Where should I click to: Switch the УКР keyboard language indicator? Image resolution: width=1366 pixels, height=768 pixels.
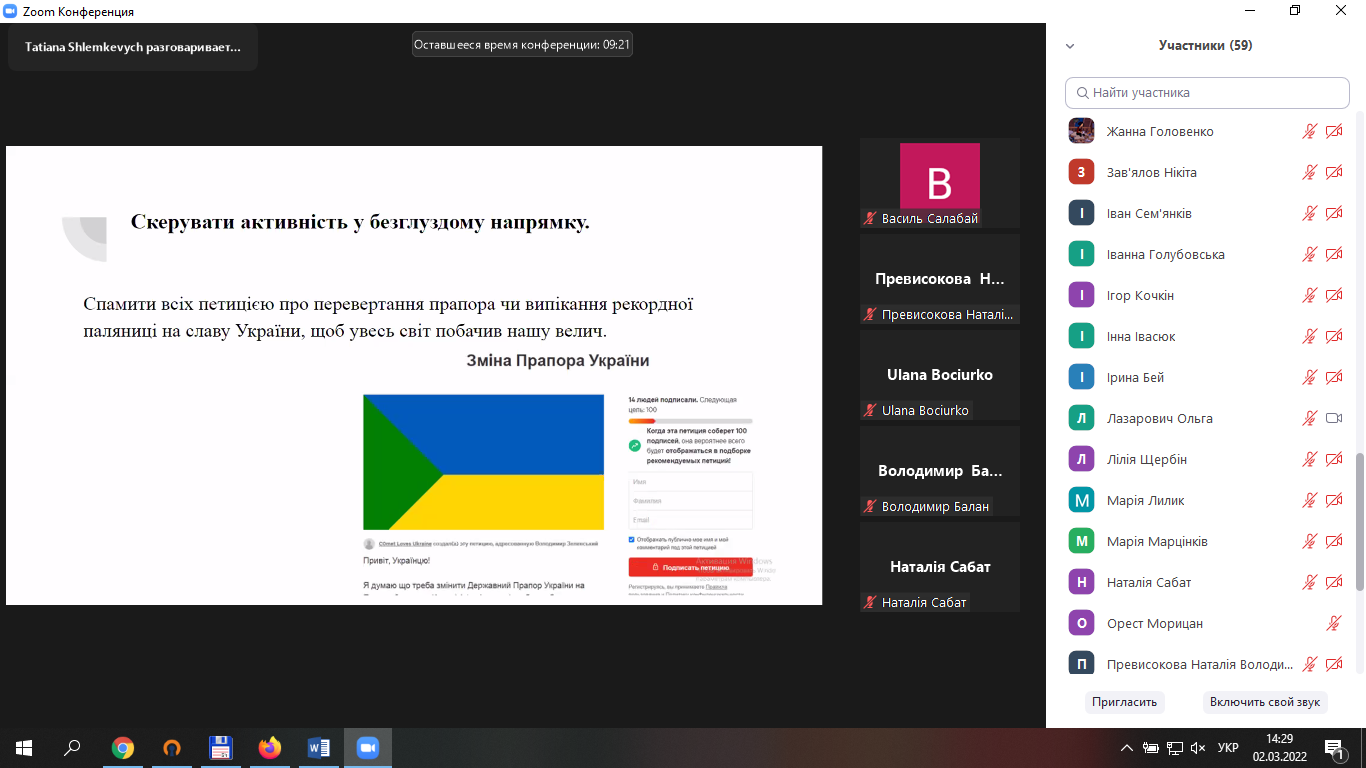1228,747
